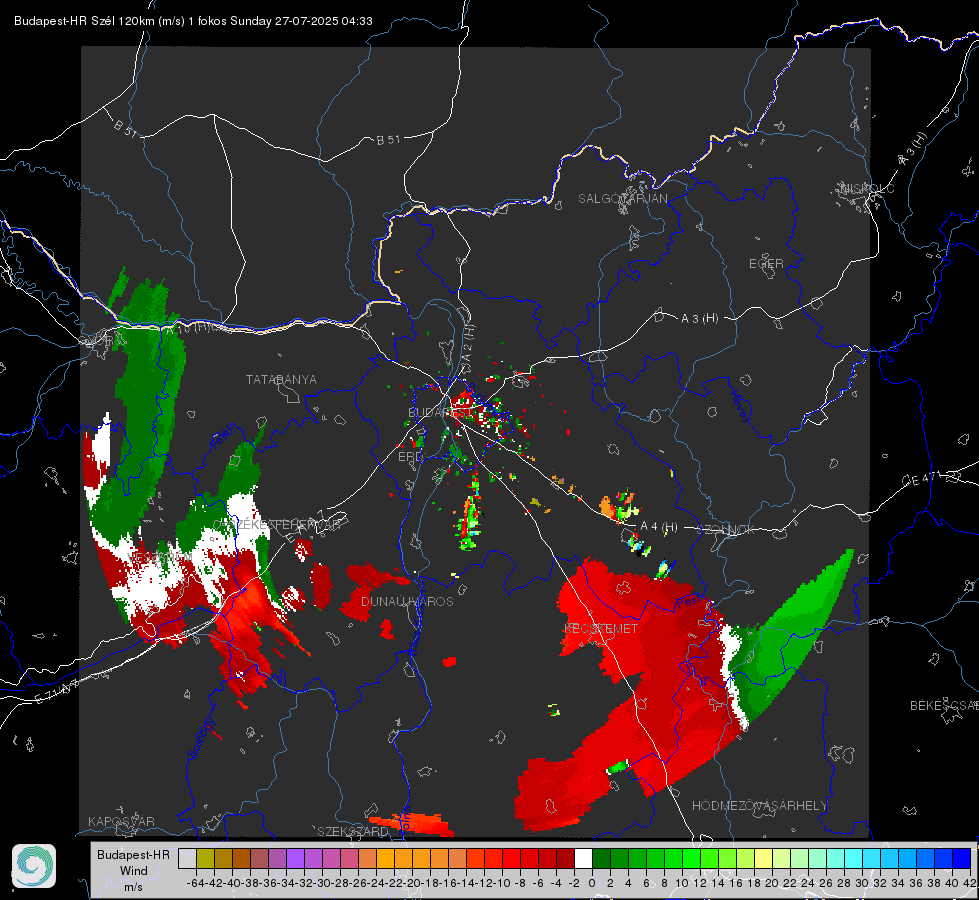The height and width of the screenshot is (900, 979).
Task: Click the 'A 2 (H)' road label north of Budapest
Action: pos(468,345)
